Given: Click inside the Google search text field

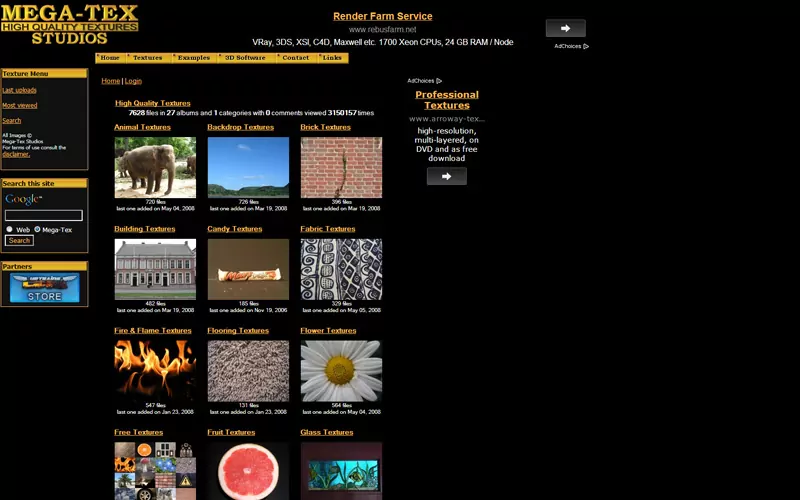Looking at the screenshot, I should 44,215.
